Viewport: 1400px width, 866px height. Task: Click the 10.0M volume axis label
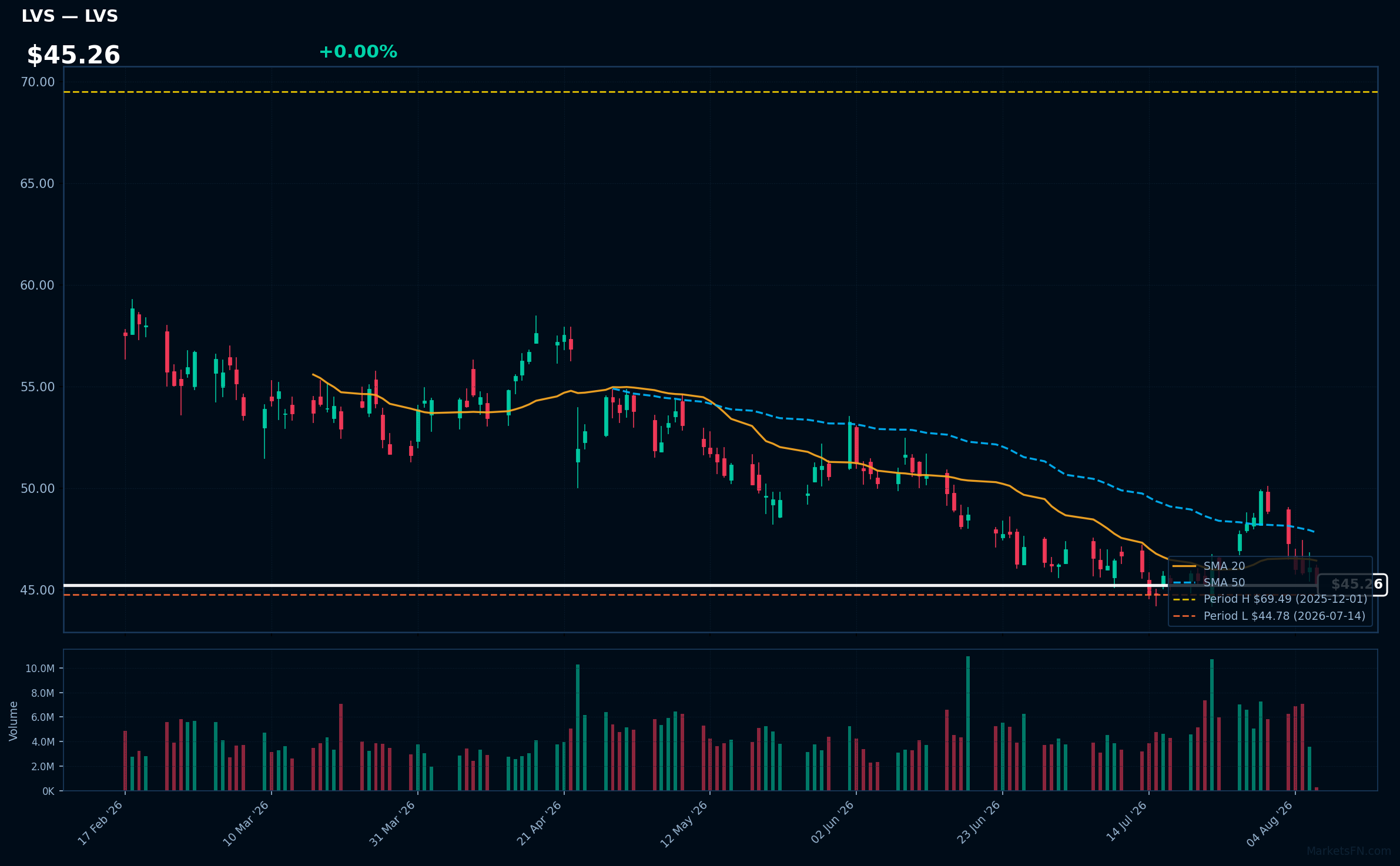pos(40,669)
